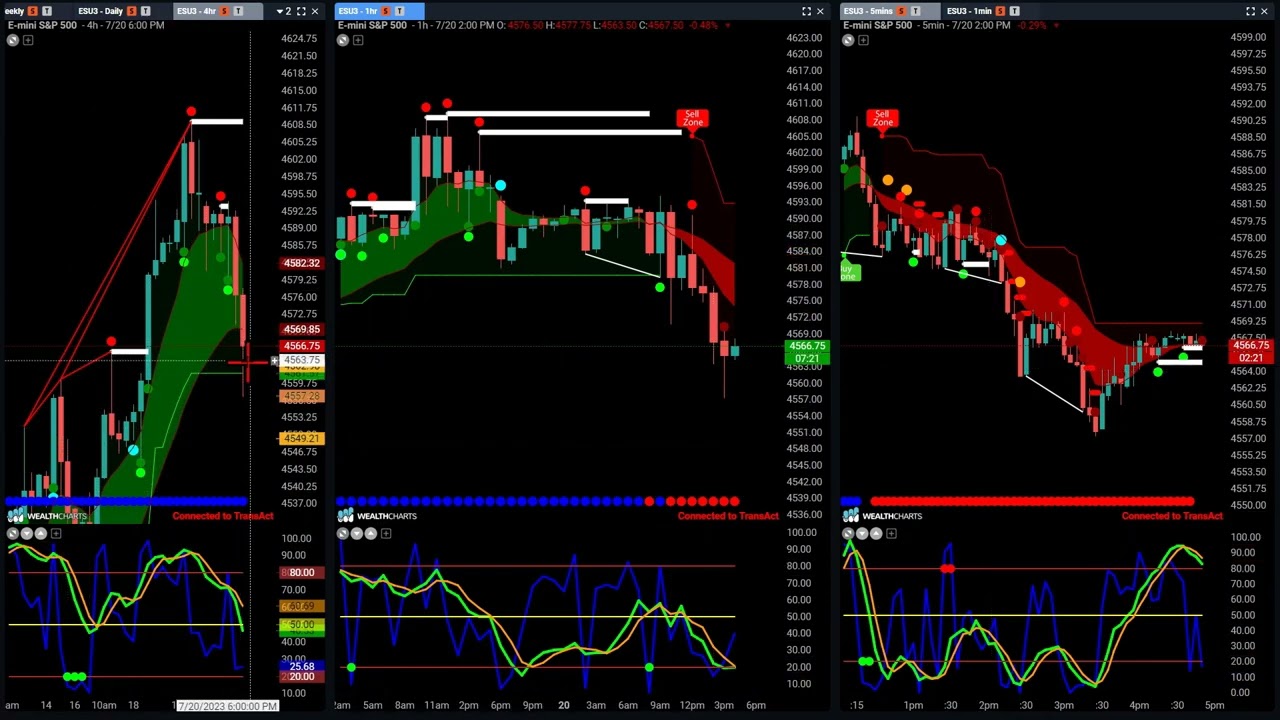The width and height of the screenshot is (1280, 720).
Task: Add indicator to 5mins oscillator pane
Action: pyautogui.click(x=892, y=534)
